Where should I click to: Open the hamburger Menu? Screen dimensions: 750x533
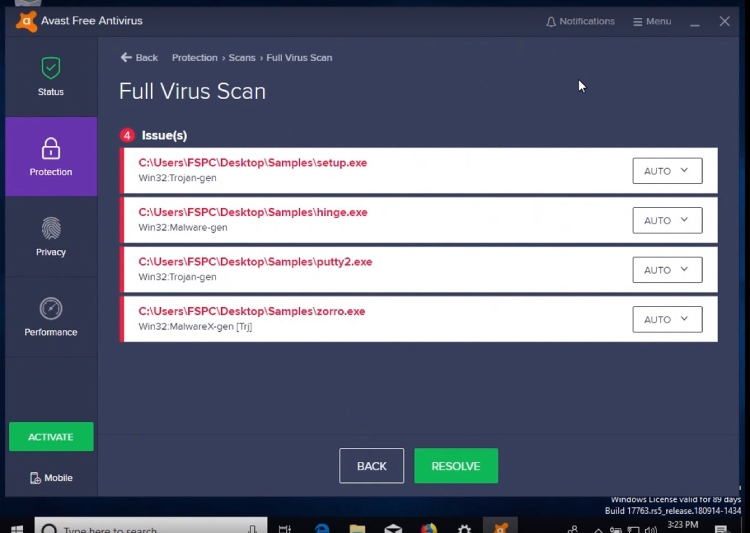pos(652,22)
